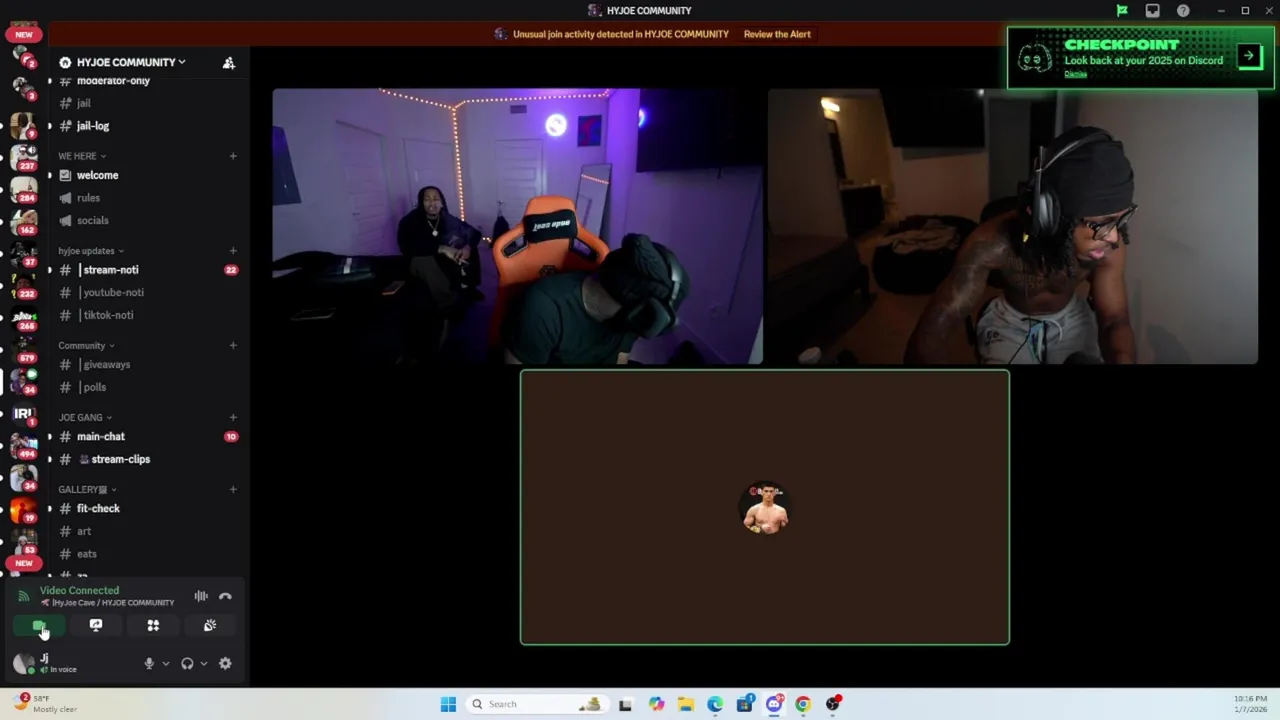Collapse the JOE GANG category

[x=85, y=417]
